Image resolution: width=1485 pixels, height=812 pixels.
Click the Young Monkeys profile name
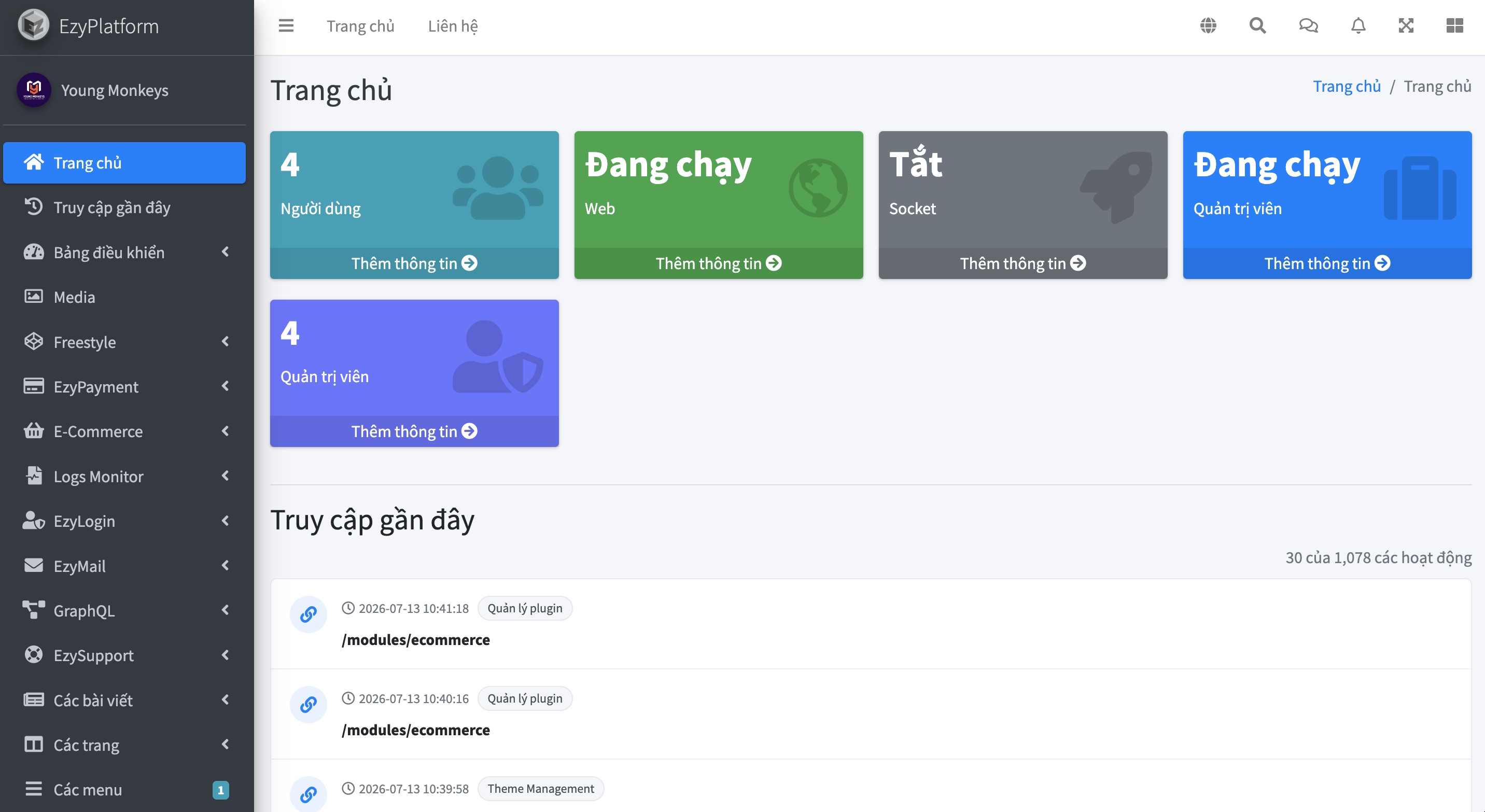(115, 90)
